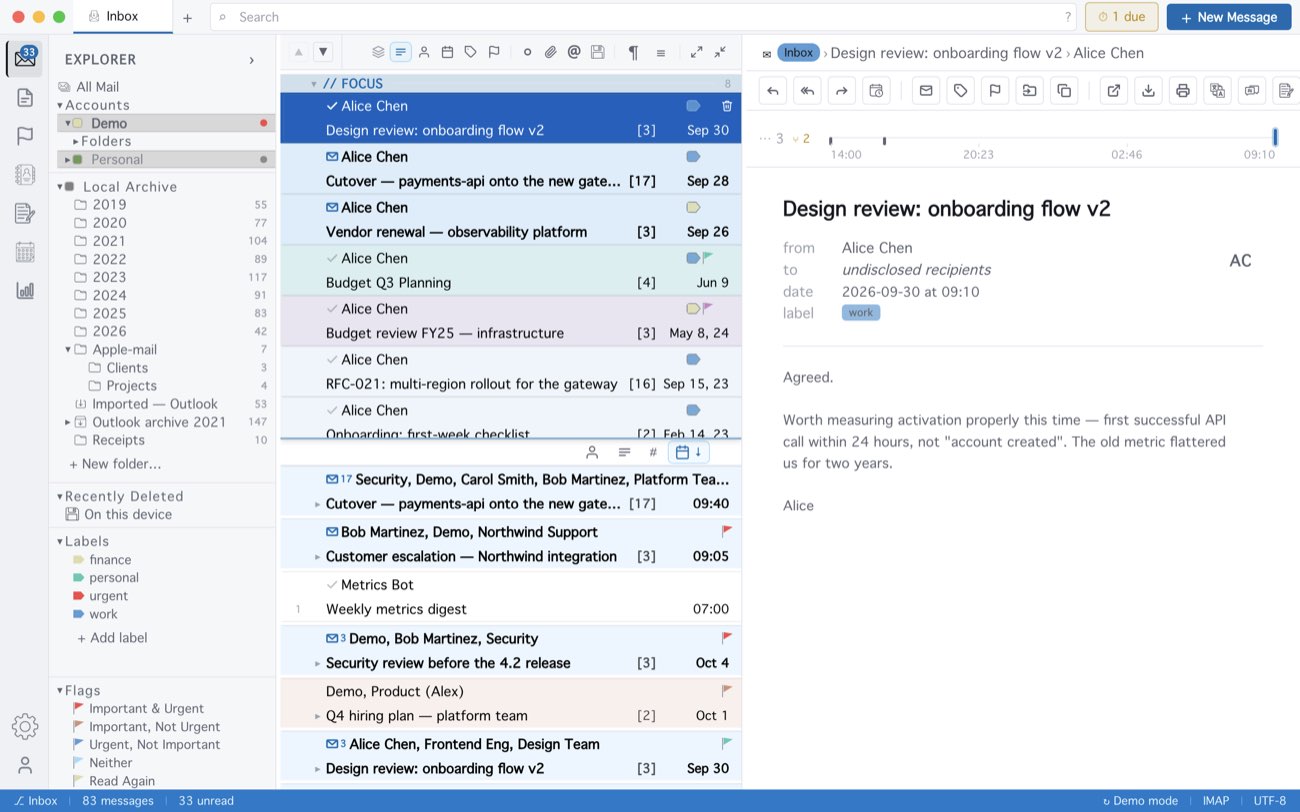The image size is (1300, 812).
Task: Delete the selected Alice Chen message via trash icon
Action: (x=727, y=106)
